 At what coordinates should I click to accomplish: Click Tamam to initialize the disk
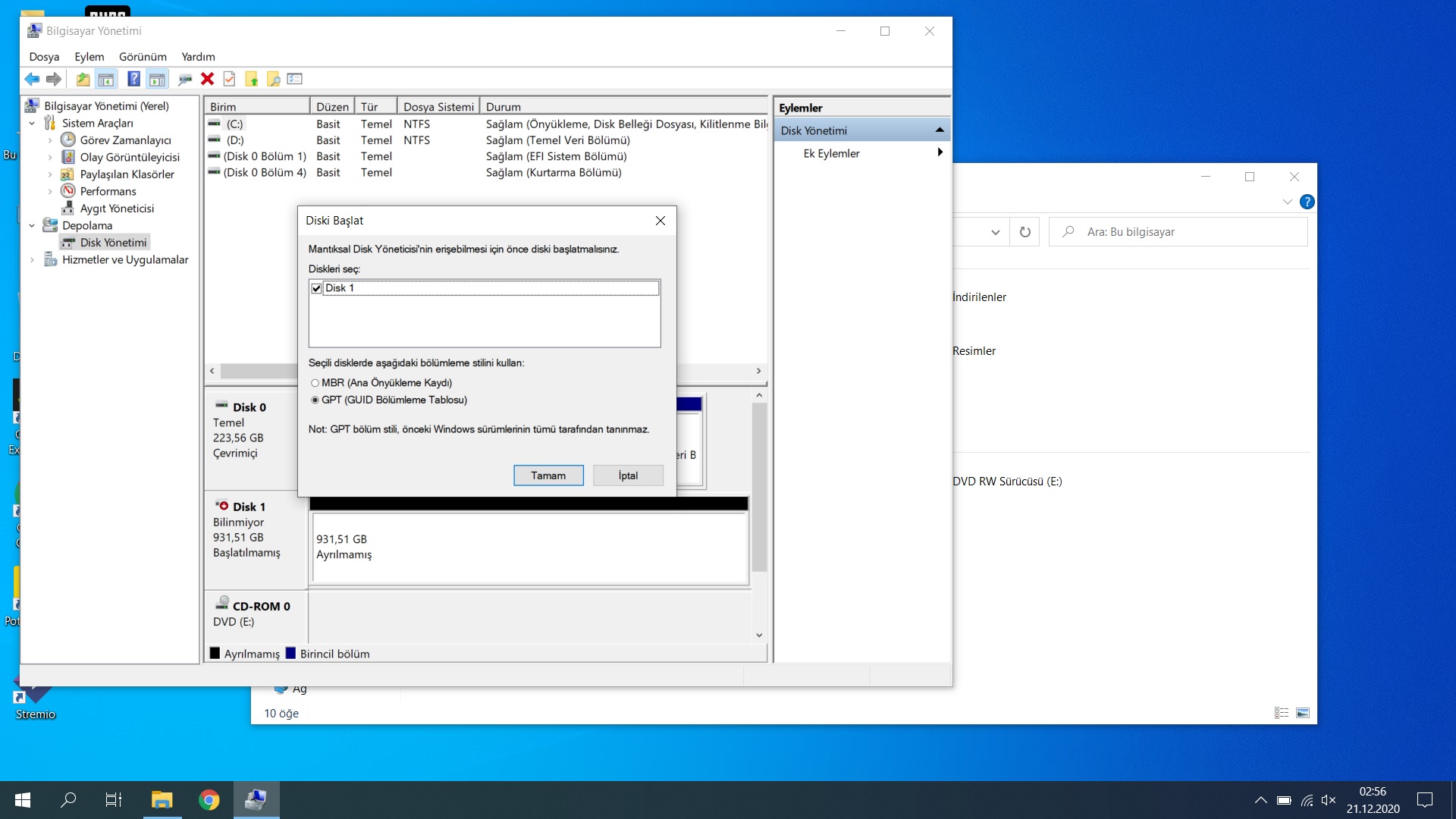pos(548,475)
